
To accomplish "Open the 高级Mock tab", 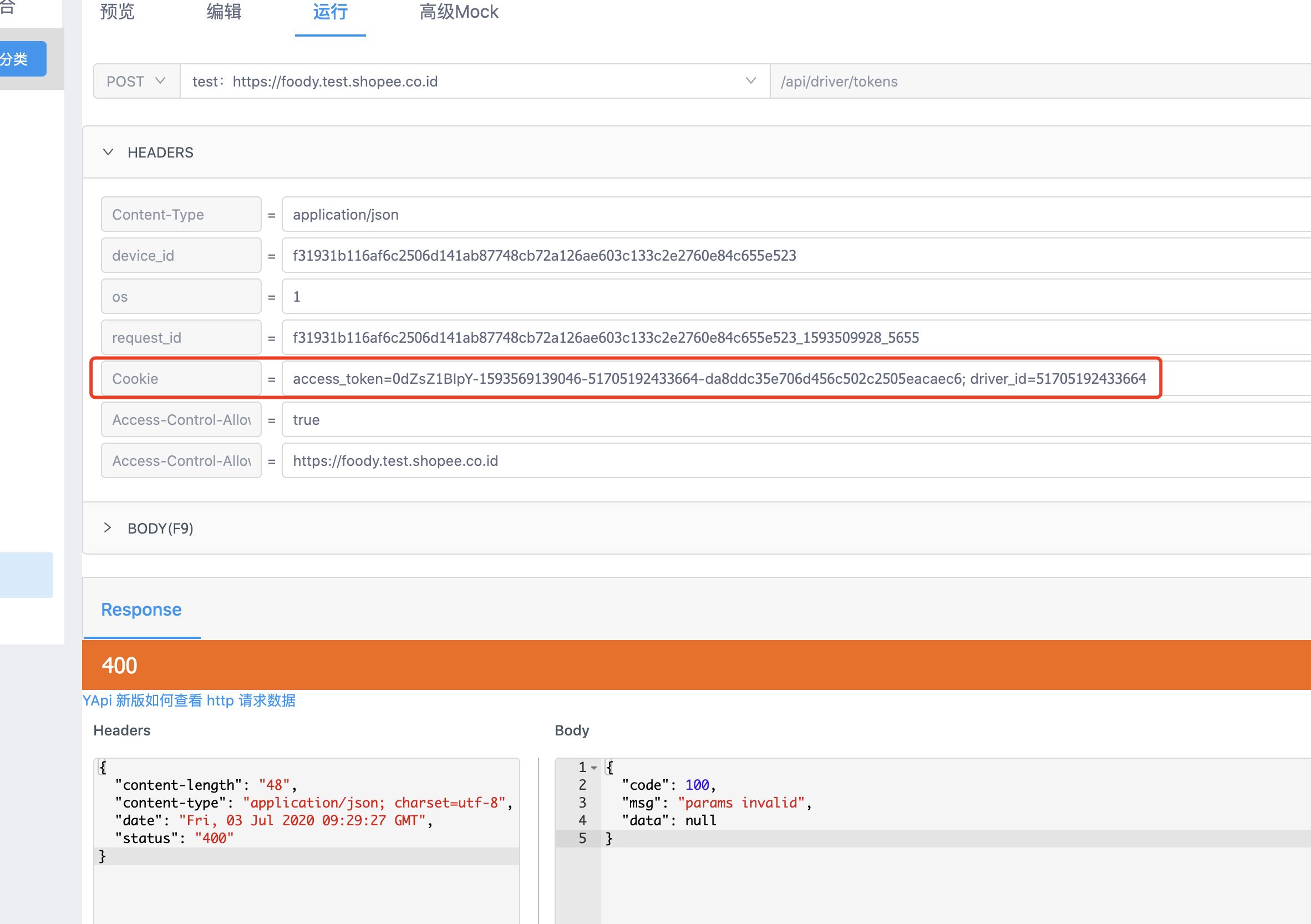I will click(459, 12).
